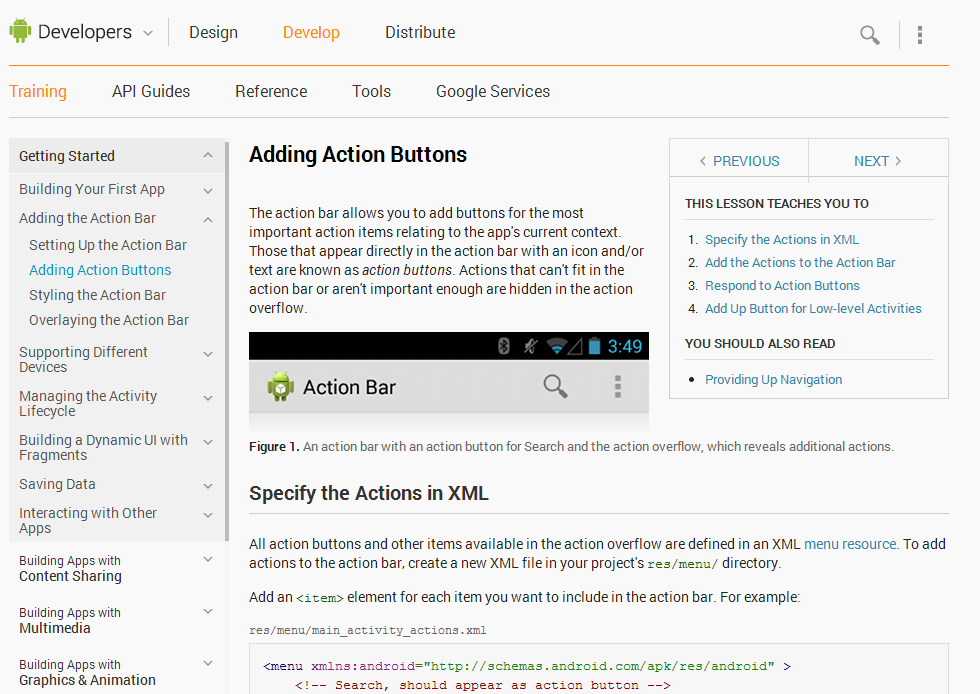Screen dimensions: 980x694
Task: Click the sidebar vertical scrollbar
Action: 227,341
